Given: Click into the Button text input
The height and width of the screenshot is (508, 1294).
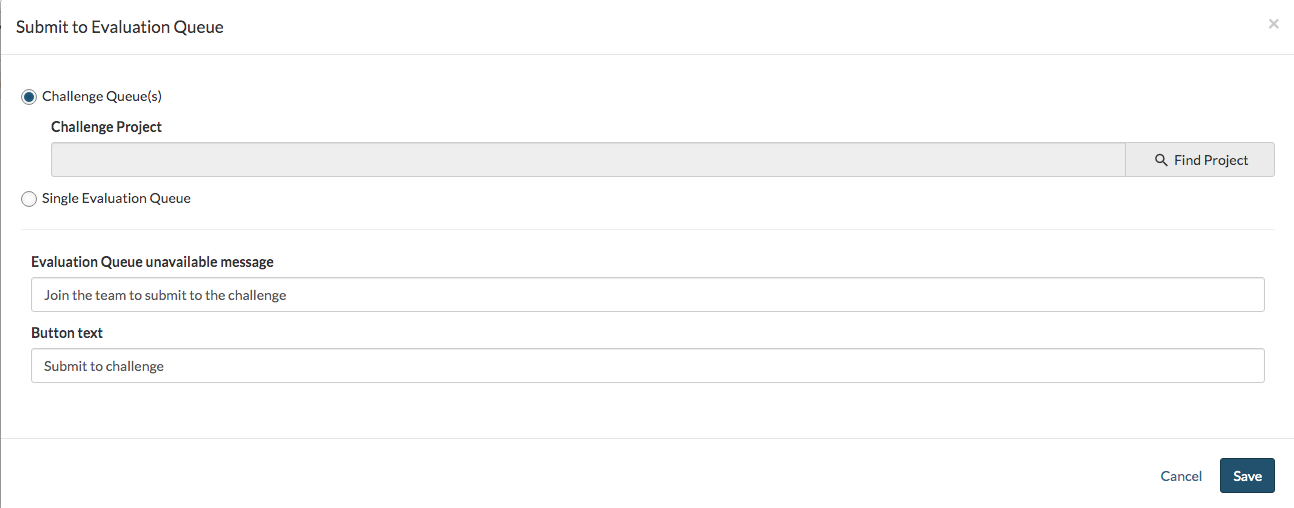Looking at the screenshot, I should (647, 366).
